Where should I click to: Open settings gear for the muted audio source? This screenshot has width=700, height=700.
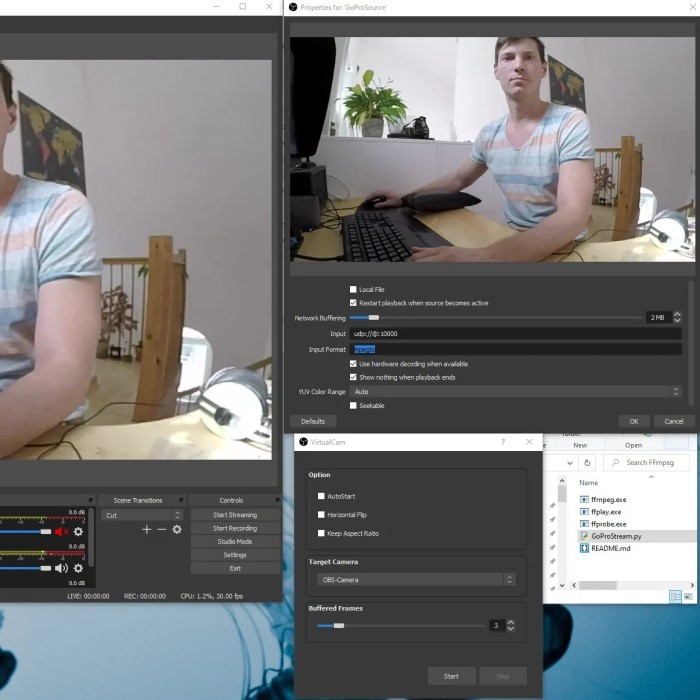(78, 531)
